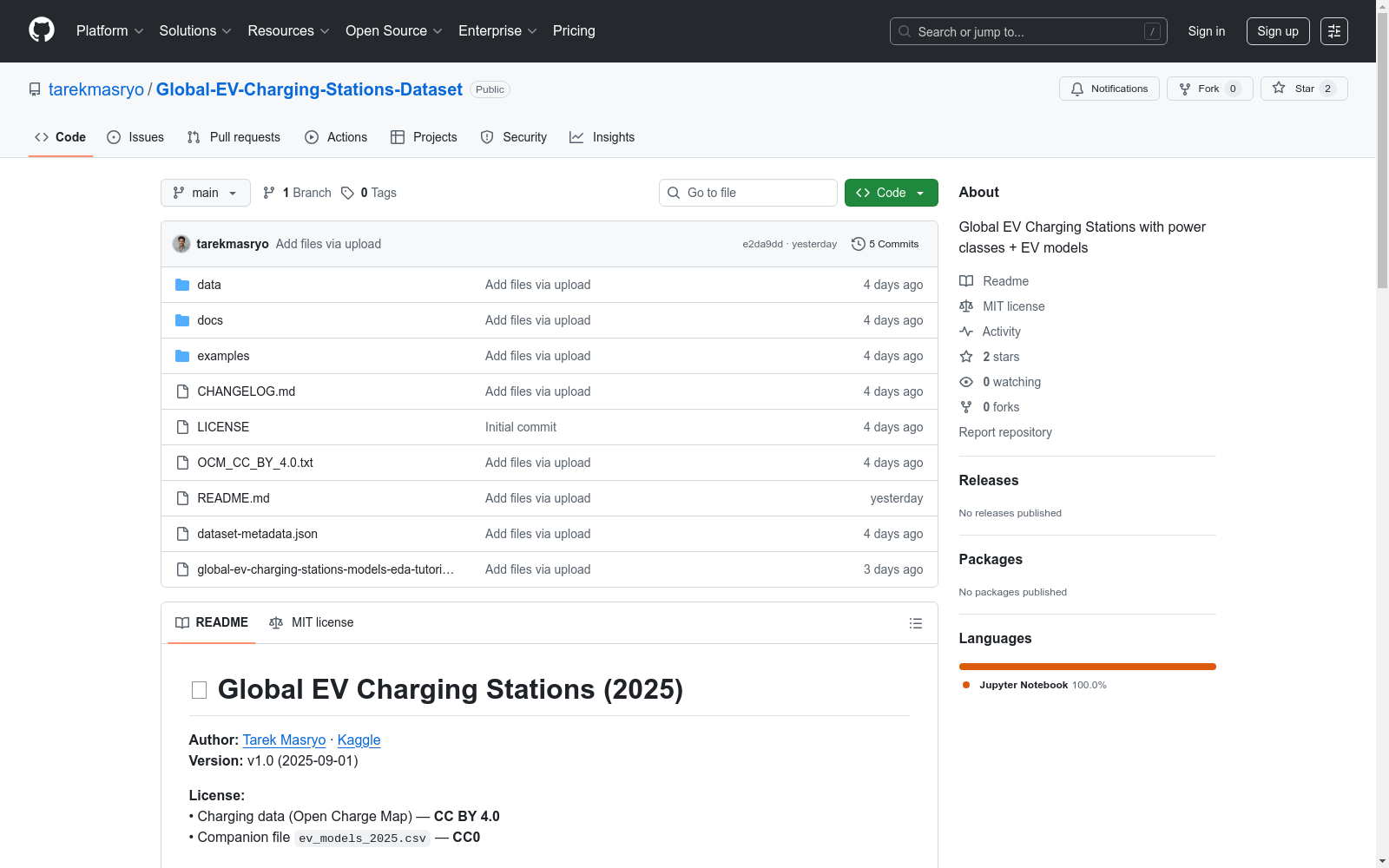
Task: Click the Jupyter Notebook language entry
Action: (1034, 685)
